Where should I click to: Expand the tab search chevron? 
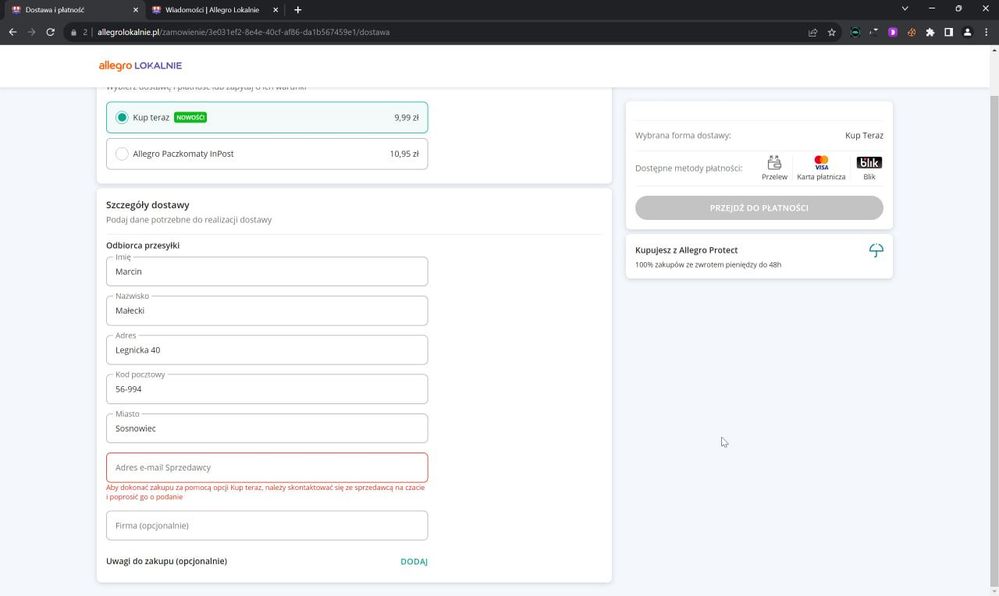[x=904, y=9]
